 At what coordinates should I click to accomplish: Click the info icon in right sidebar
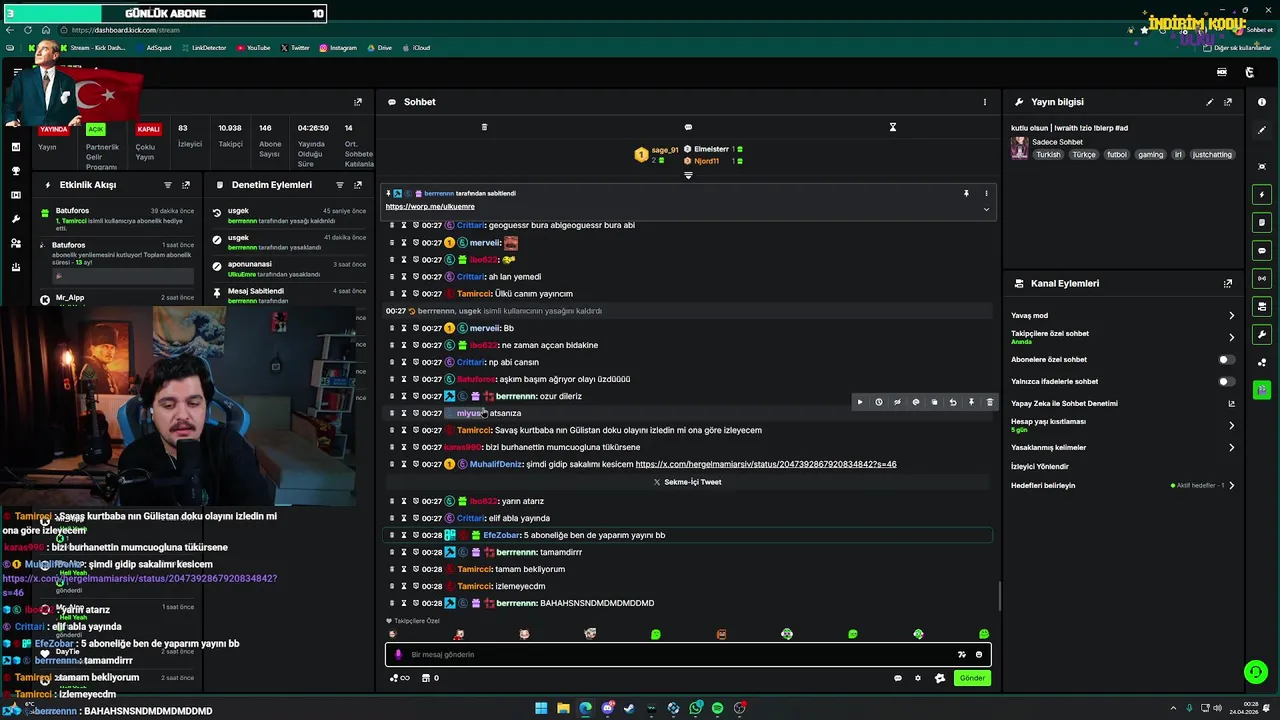pos(1262,102)
